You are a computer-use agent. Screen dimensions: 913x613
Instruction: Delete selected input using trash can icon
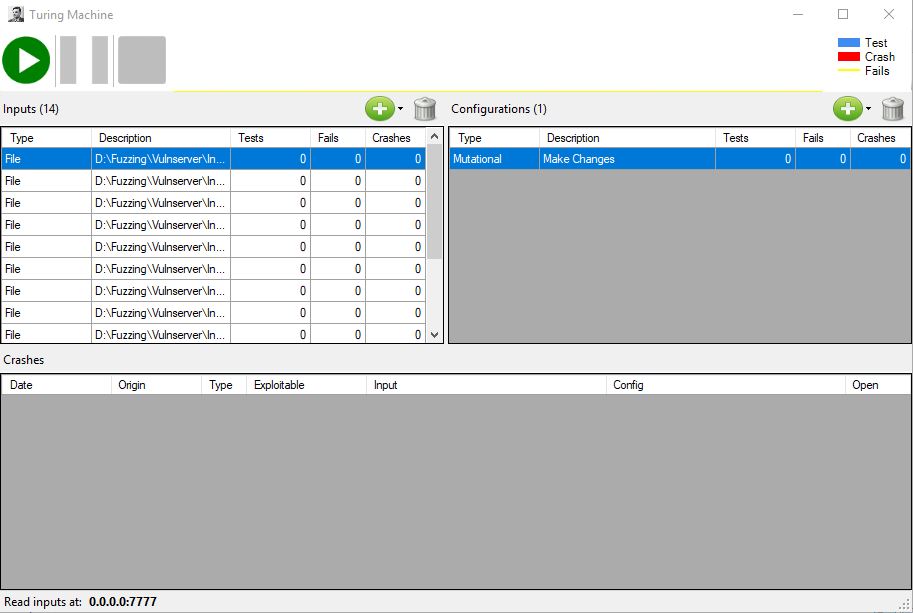tap(425, 108)
